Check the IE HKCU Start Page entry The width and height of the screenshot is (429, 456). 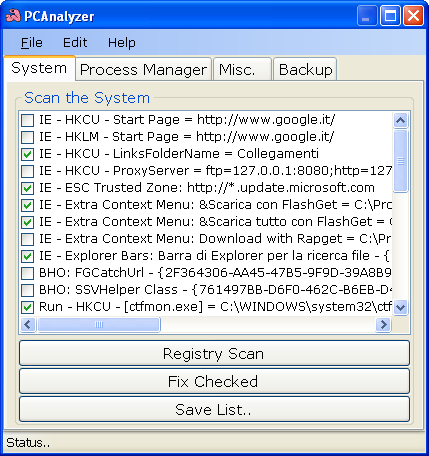tap(27, 120)
